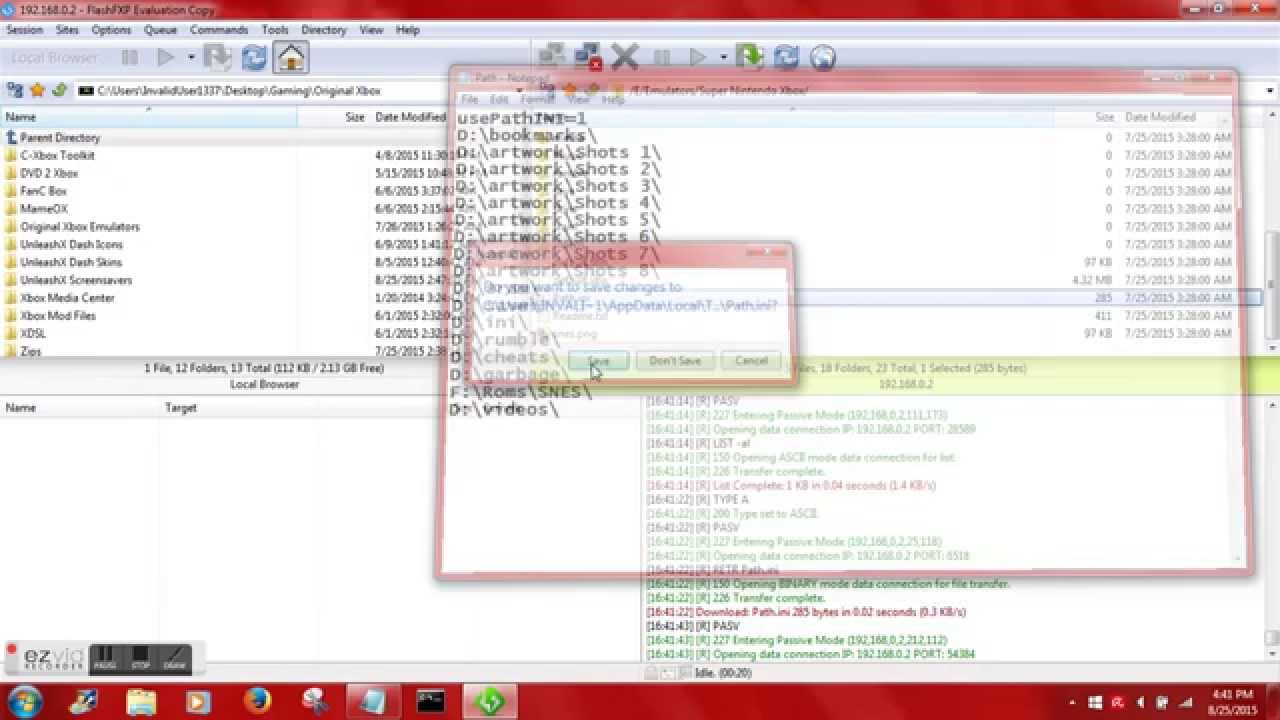
Task: Show hidden system tray icons
Action: 1072,702
